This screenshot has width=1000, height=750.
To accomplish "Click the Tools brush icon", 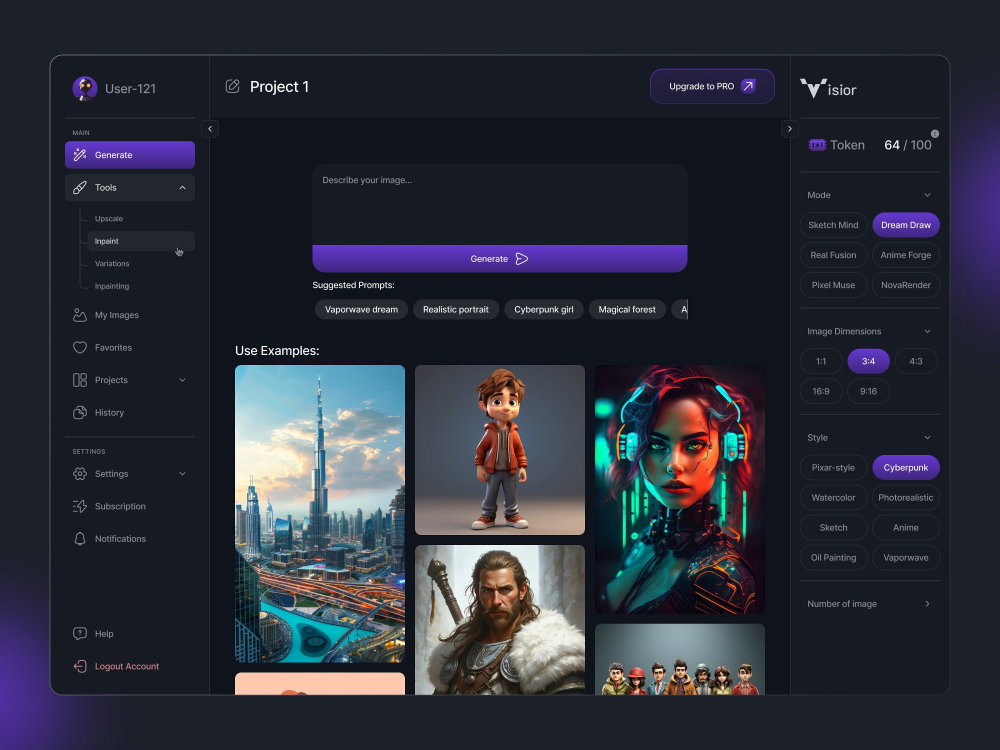I will point(80,188).
